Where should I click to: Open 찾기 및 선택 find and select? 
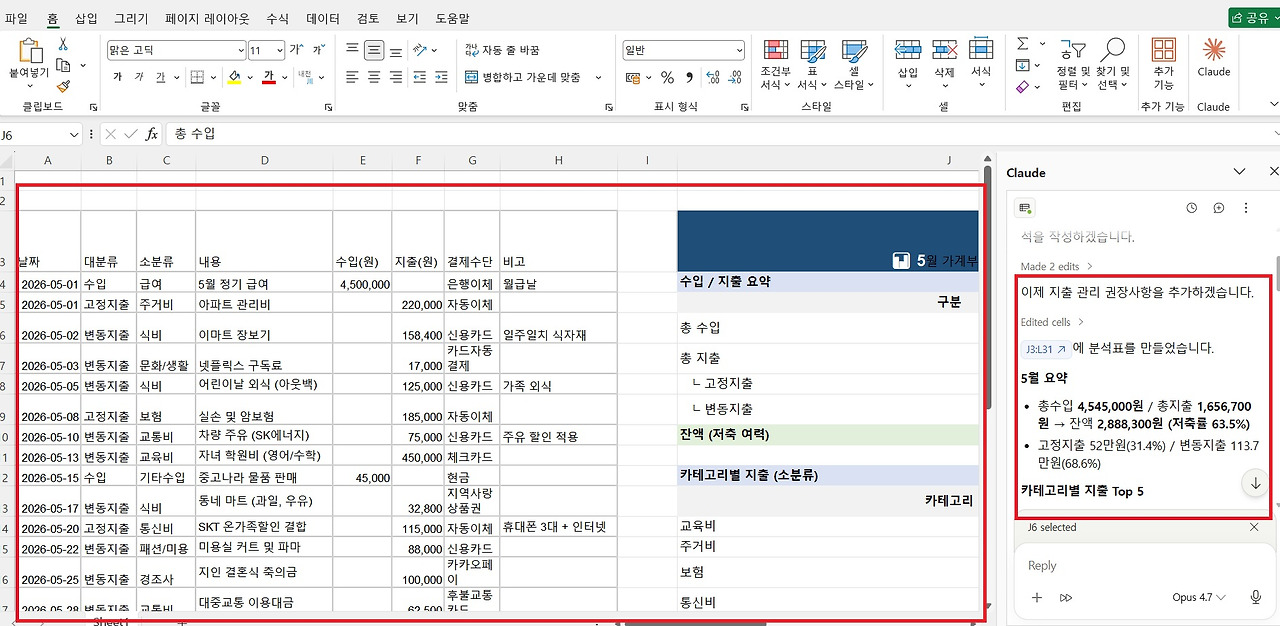(x=1112, y=65)
